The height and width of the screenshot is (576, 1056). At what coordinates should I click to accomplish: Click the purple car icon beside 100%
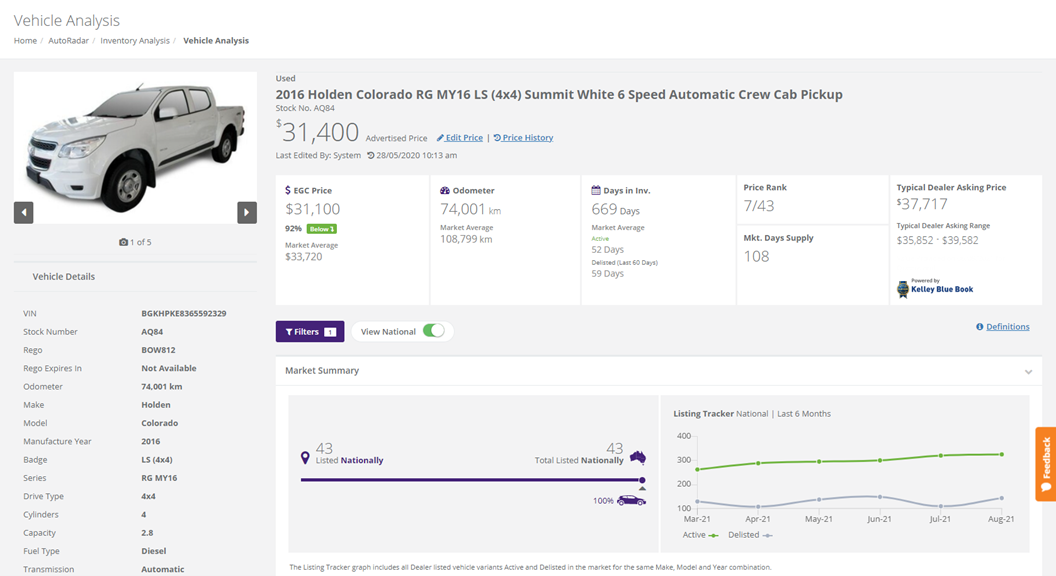[x=632, y=501]
